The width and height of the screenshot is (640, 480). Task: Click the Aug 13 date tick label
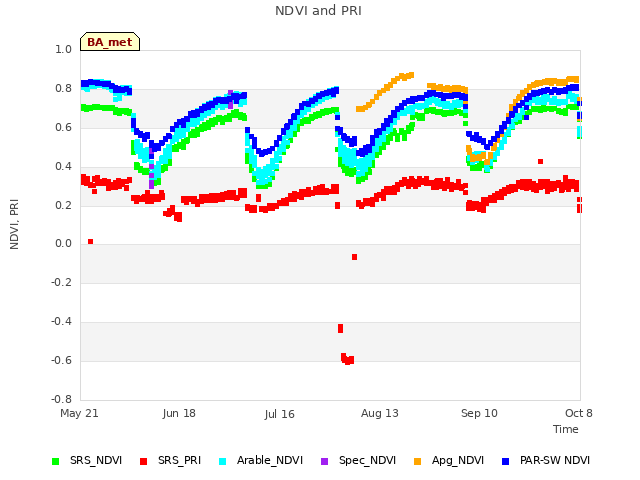[x=380, y=413]
